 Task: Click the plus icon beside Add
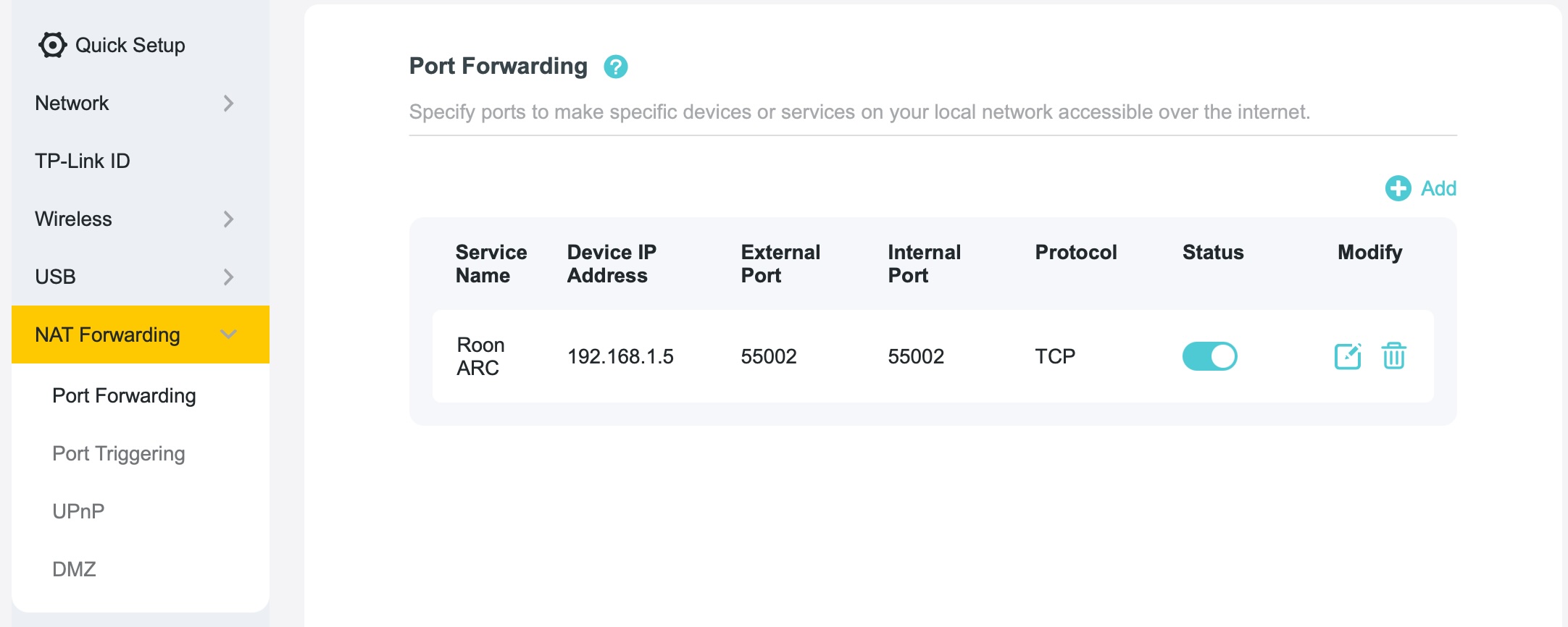[x=1398, y=188]
